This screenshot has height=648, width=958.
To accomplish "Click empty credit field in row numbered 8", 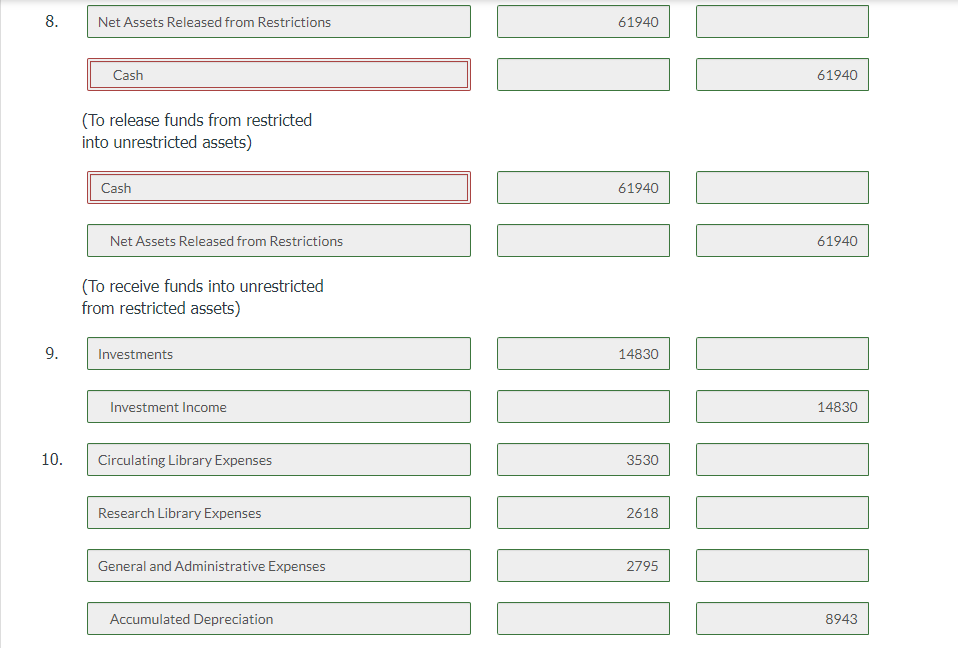I will (x=782, y=22).
